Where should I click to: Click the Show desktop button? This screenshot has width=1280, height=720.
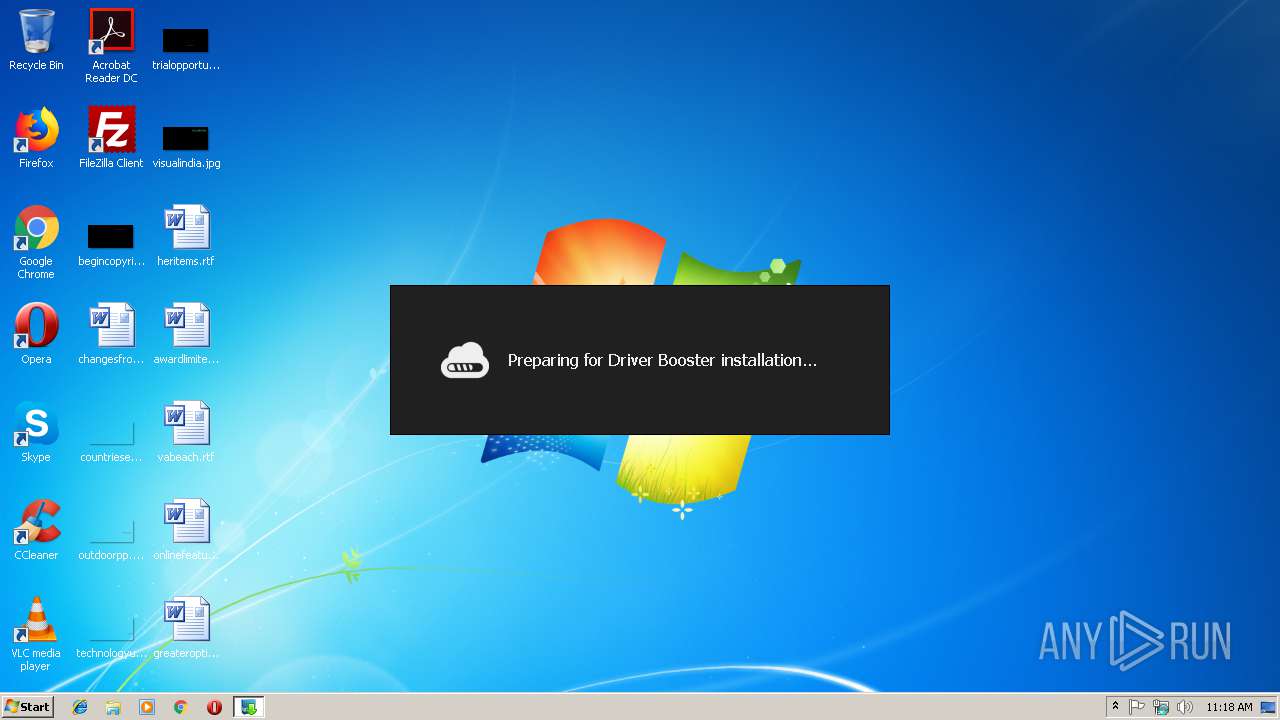tap(1270, 707)
